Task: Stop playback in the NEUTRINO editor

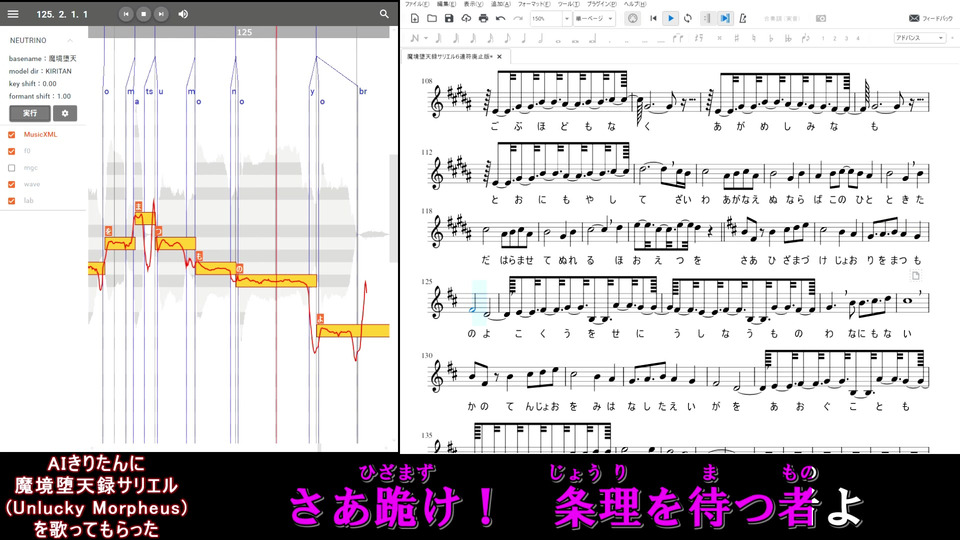Action: point(143,13)
